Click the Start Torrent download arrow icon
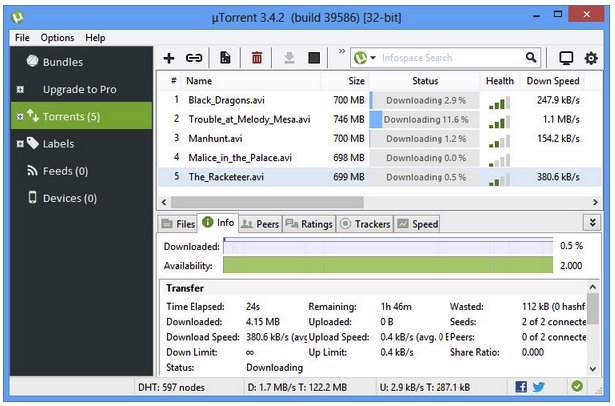615x406 pixels. (x=289, y=58)
